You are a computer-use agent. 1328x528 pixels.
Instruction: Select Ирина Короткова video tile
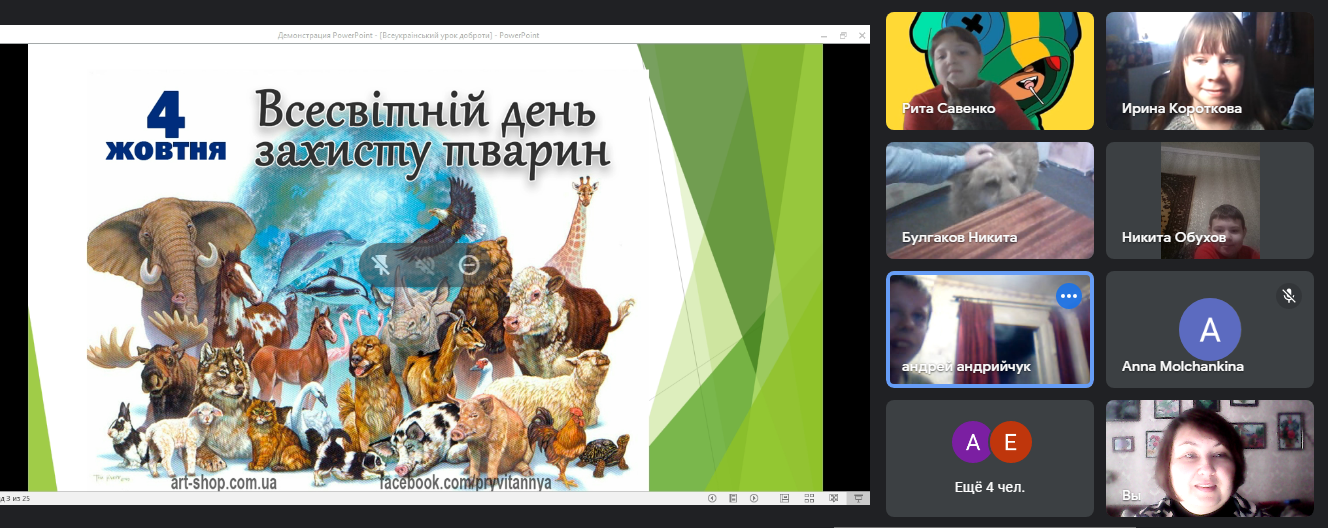(x=1210, y=71)
